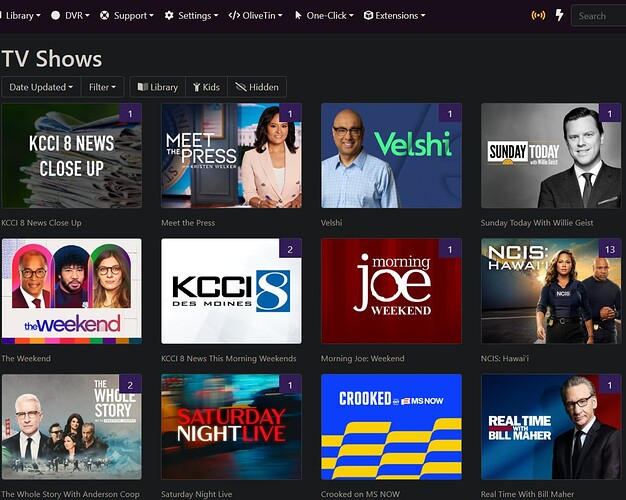The image size is (626, 500).
Task: Click the 'Crooked on MS NOW' title link
Action: 360,494
